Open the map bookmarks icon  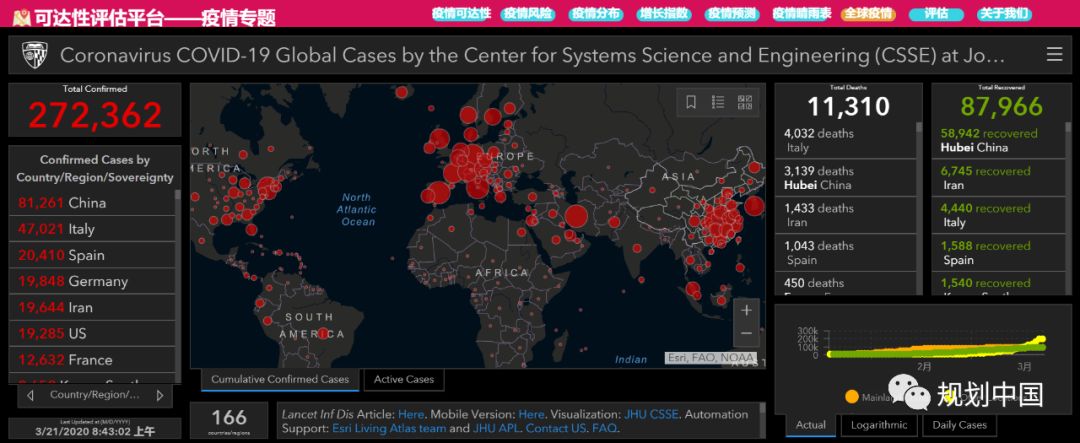click(x=691, y=102)
